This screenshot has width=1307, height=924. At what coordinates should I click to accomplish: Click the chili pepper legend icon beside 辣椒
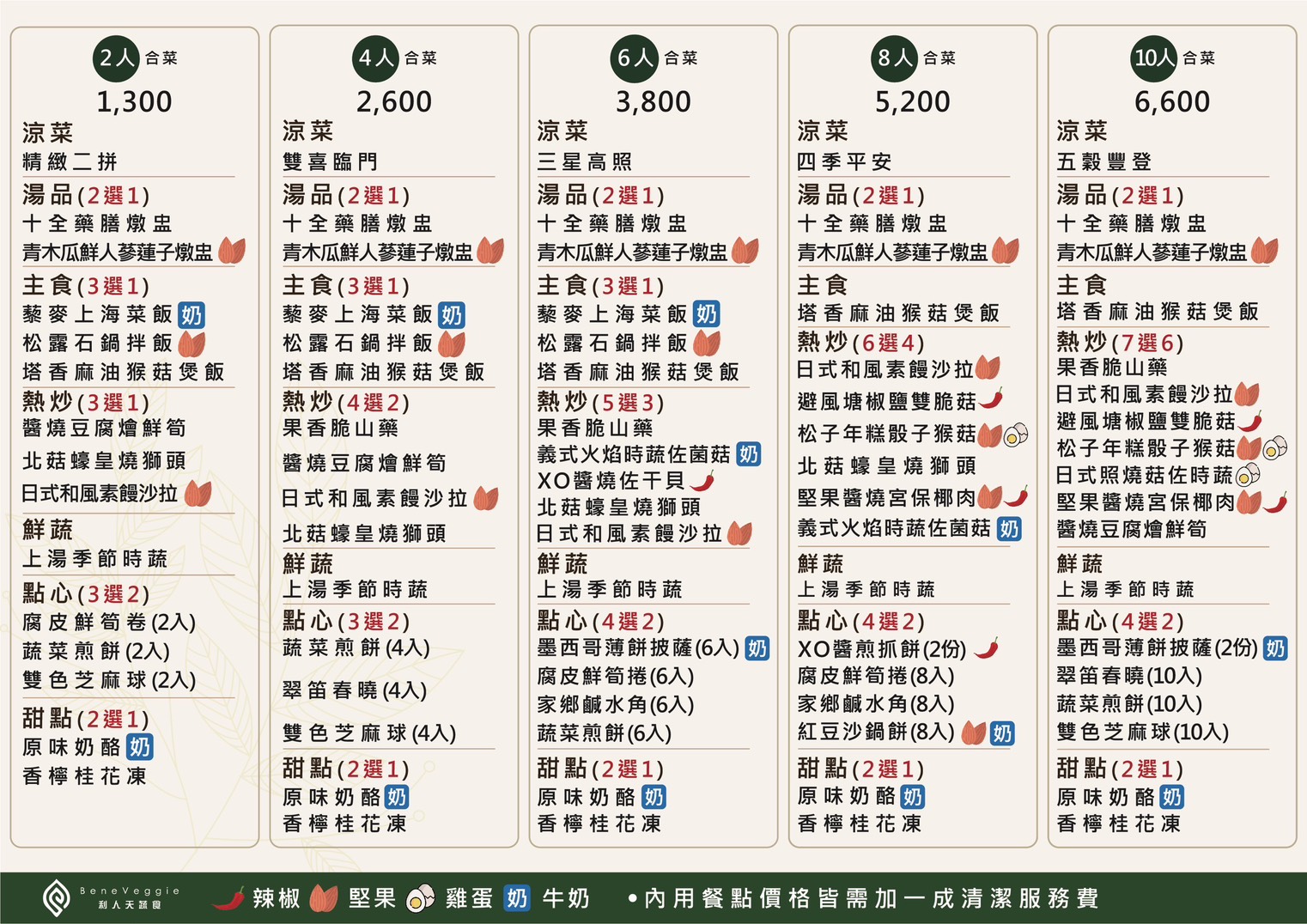coord(228,898)
